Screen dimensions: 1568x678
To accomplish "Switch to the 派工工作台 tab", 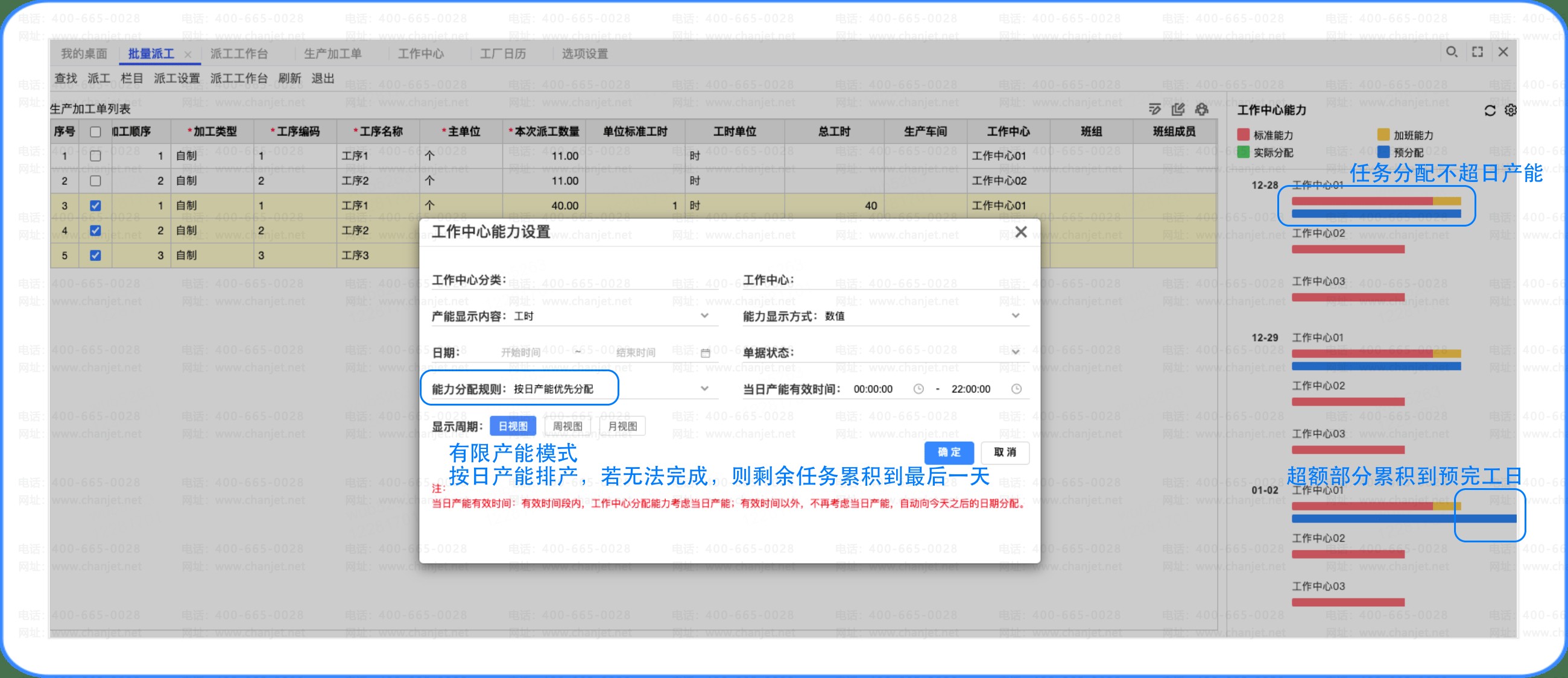I will (x=239, y=54).
